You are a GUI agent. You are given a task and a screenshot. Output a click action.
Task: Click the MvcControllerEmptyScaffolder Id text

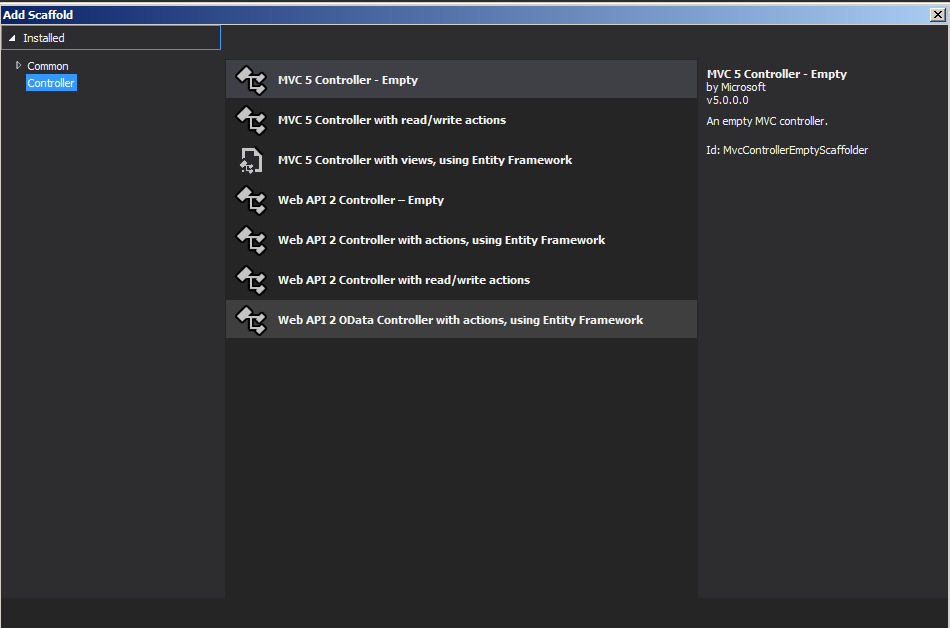[787, 150]
